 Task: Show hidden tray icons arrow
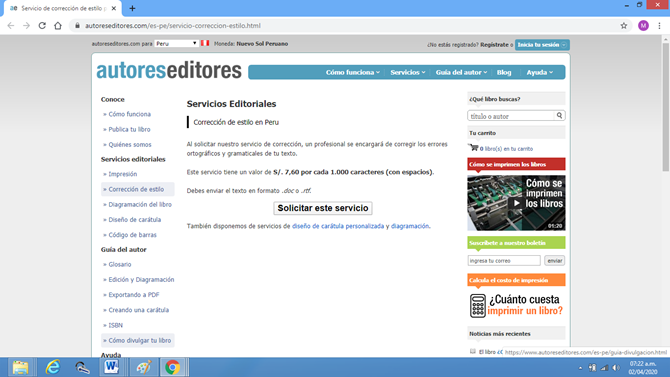pos(580,368)
